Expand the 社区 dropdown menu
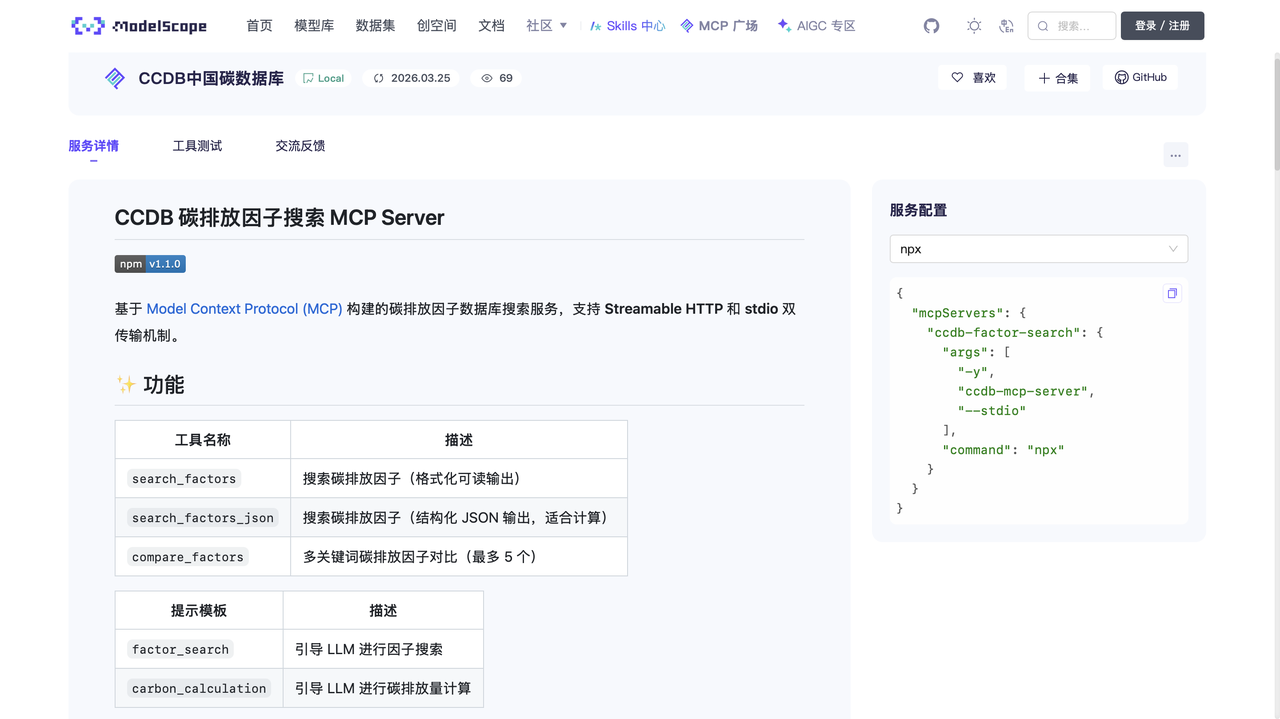This screenshot has width=1280, height=719. pos(547,26)
